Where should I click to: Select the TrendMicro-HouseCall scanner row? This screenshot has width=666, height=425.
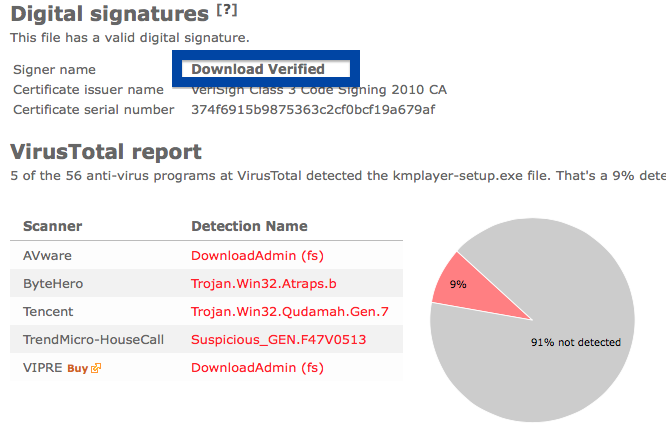206,340
